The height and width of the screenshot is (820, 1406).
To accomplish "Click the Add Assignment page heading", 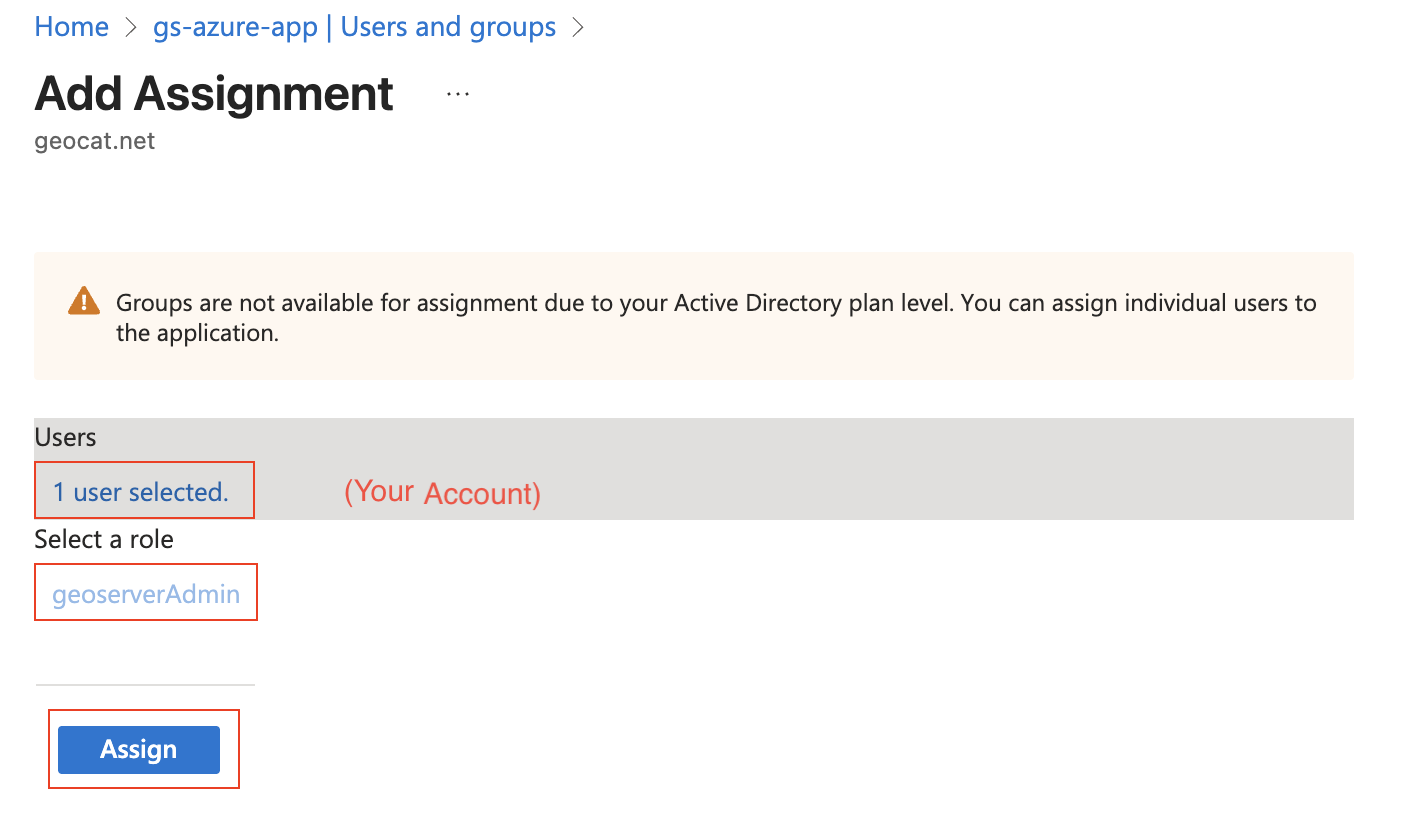I will point(214,94).
